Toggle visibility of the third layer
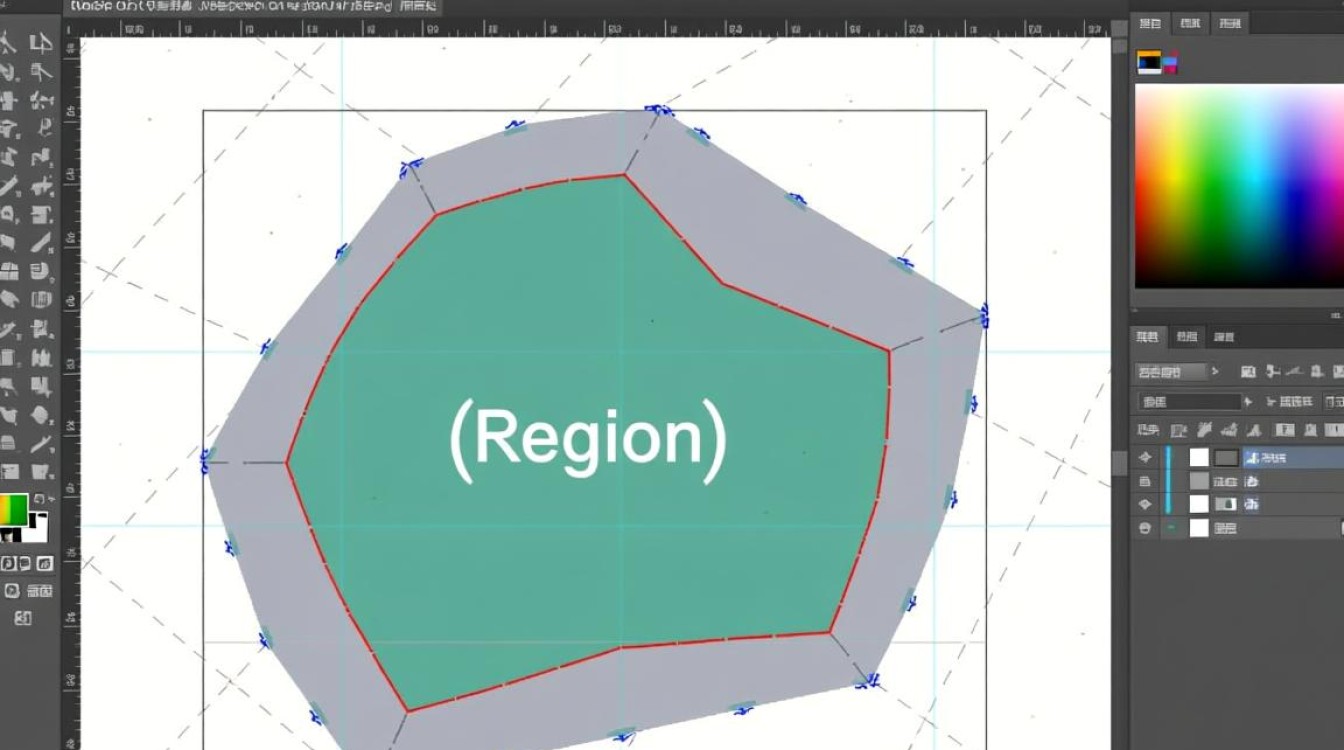This screenshot has height=750, width=1344. coord(1145,505)
